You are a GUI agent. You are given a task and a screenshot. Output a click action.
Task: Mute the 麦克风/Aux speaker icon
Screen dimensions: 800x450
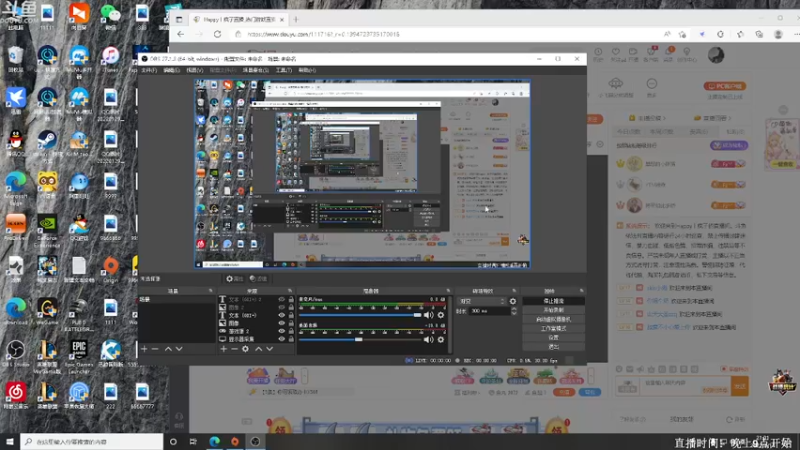[x=428, y=315]
